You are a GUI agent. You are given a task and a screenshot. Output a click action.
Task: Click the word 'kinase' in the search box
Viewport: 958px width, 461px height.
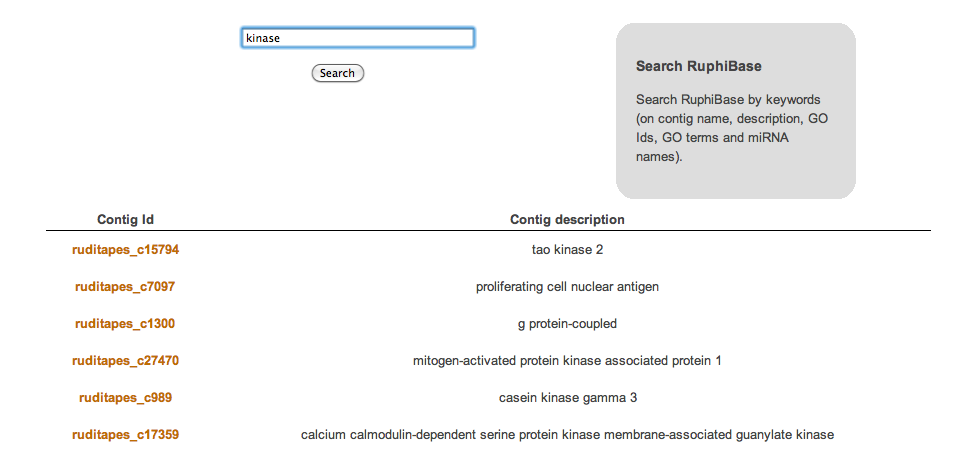click(x=263, y=38)
